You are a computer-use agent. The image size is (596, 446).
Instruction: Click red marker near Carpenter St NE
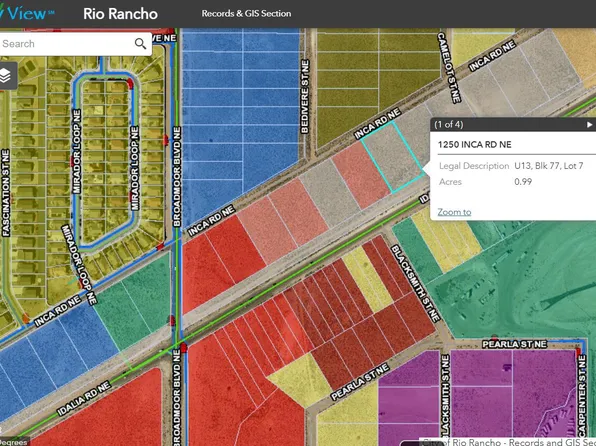pos(578,351)
